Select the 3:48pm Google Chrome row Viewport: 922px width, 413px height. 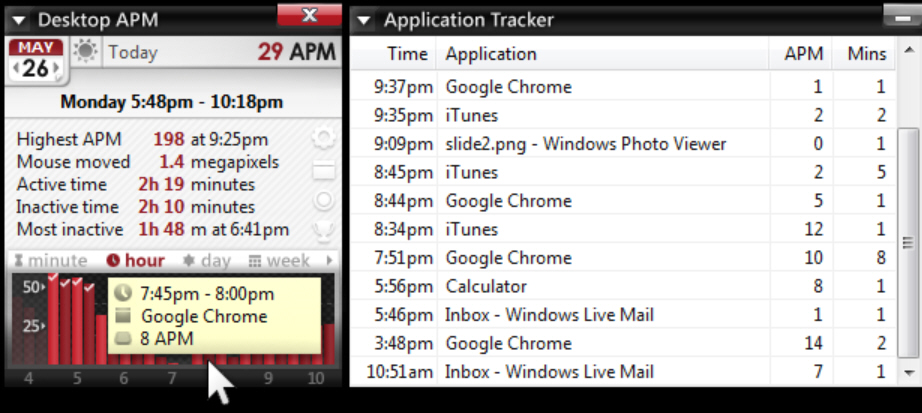(x=623, y=343)
